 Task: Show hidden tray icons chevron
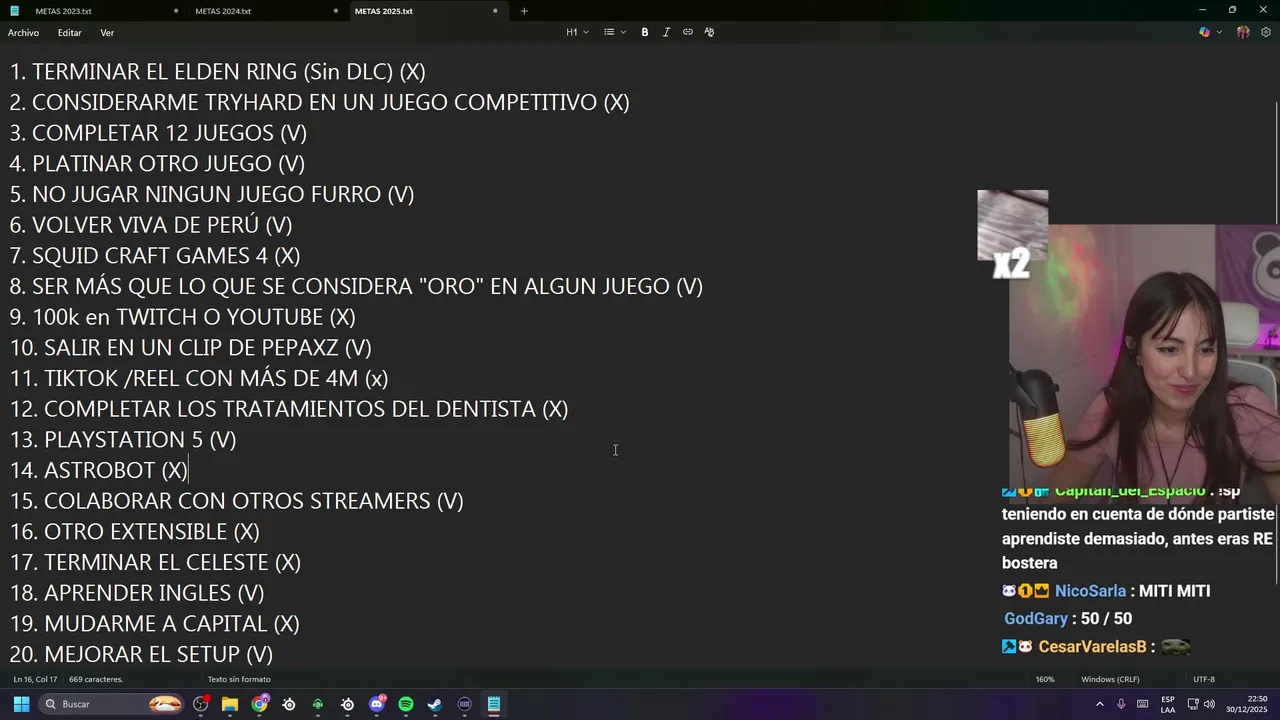(1100, 704)
